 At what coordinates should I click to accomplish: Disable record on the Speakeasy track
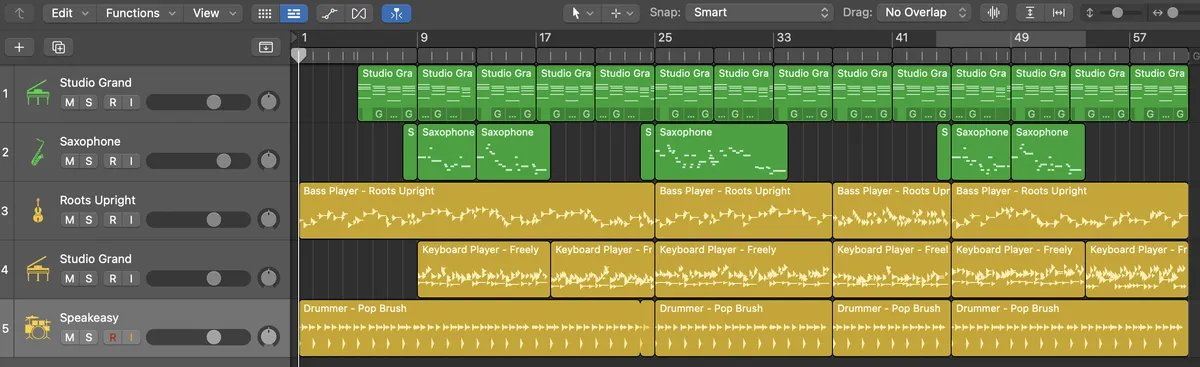(x=112, y=338)
